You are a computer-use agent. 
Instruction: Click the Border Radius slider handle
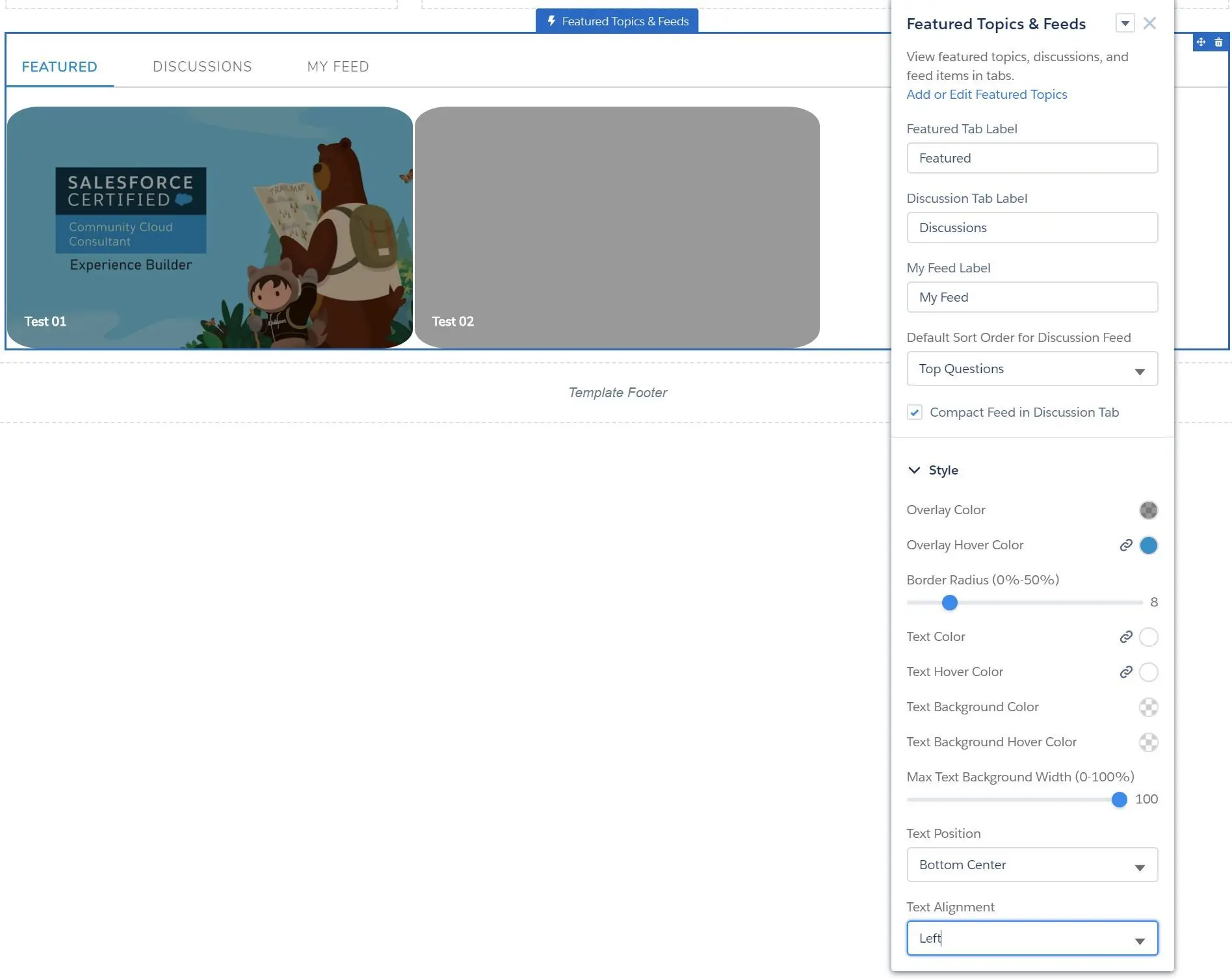click(x=949, y=603)
